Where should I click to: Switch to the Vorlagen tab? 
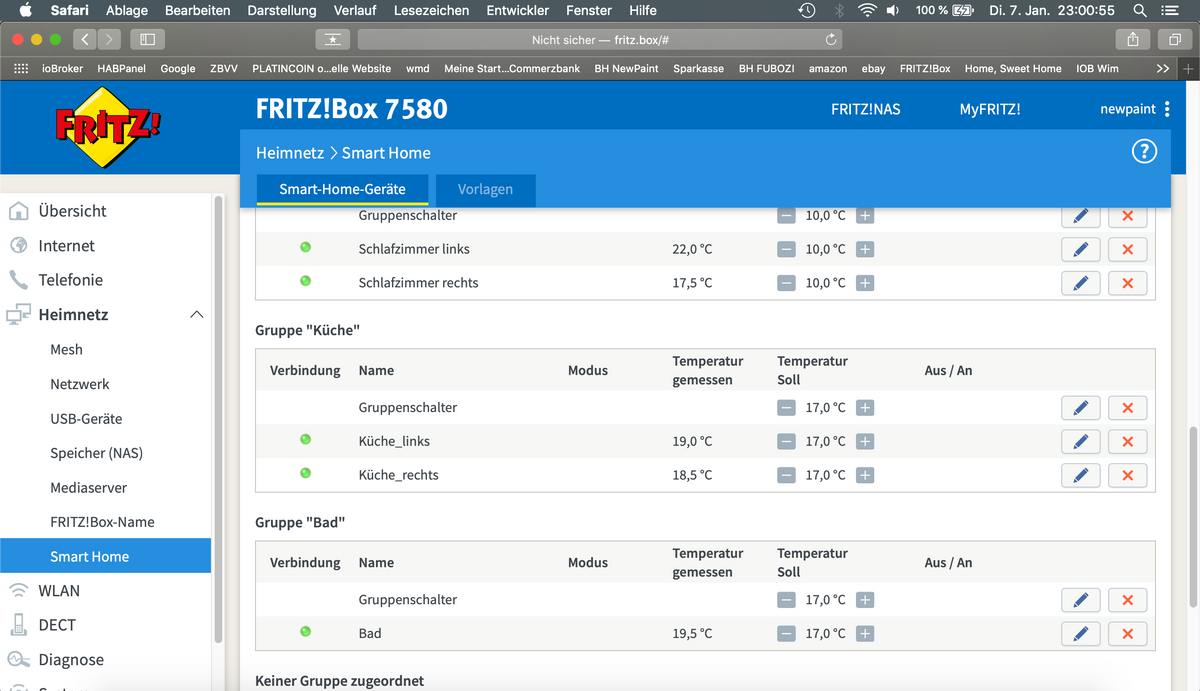click(x=485, y=189)
